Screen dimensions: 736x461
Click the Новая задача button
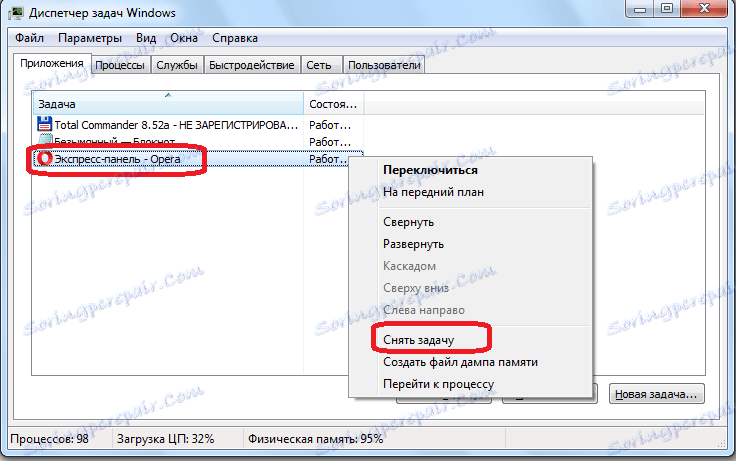pos(656,394)
